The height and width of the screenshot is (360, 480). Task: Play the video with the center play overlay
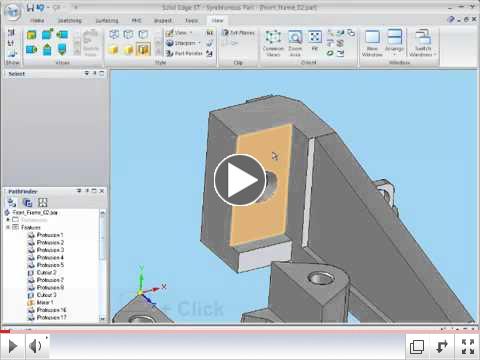click(239, 180)
